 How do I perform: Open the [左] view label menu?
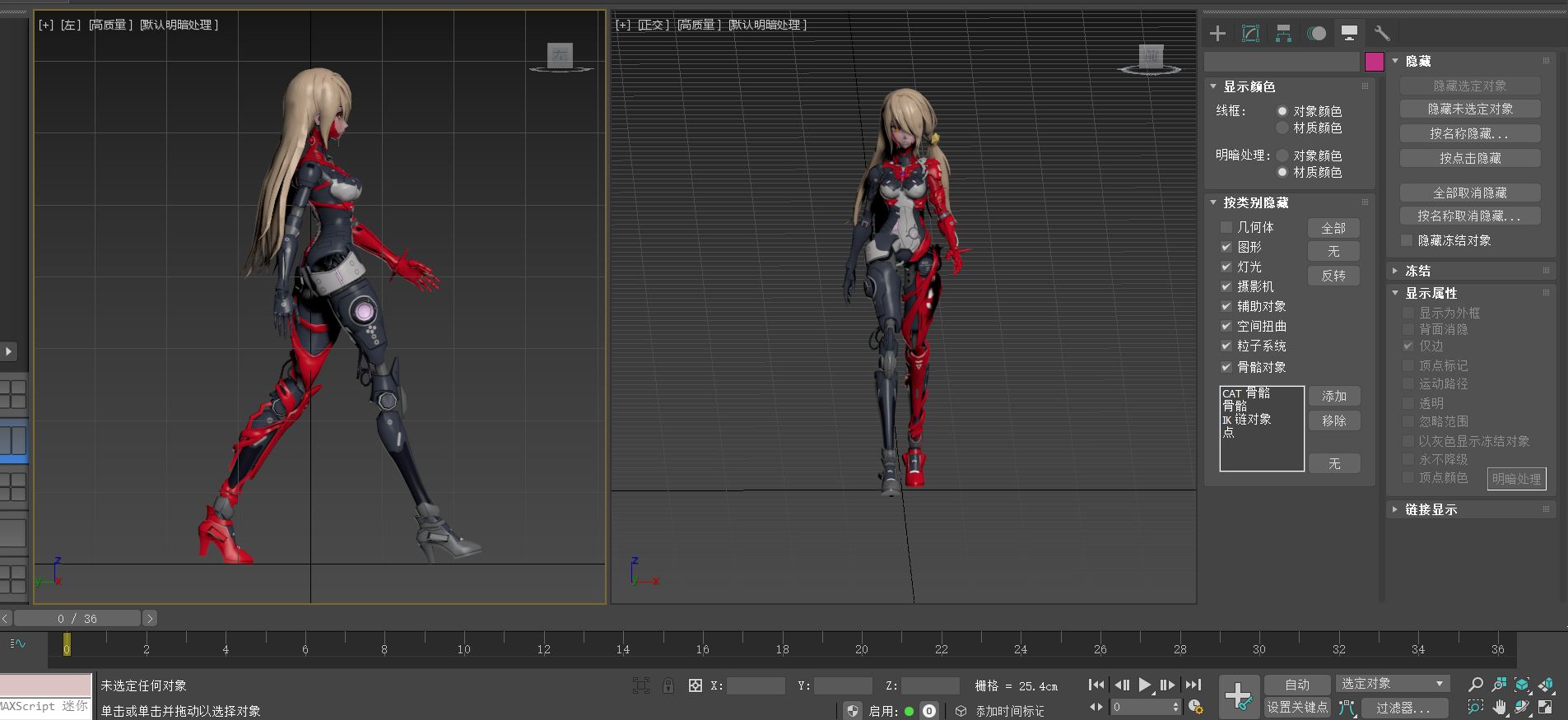71,25
